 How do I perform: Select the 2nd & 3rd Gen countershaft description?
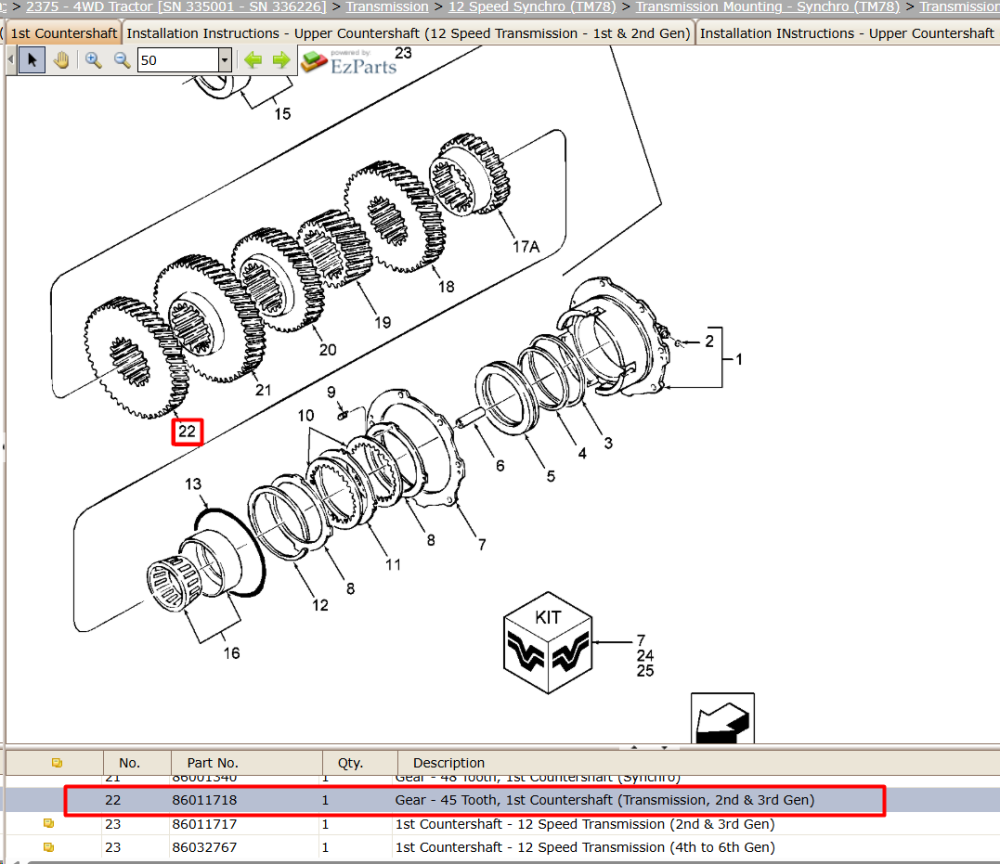coord(585,824)
